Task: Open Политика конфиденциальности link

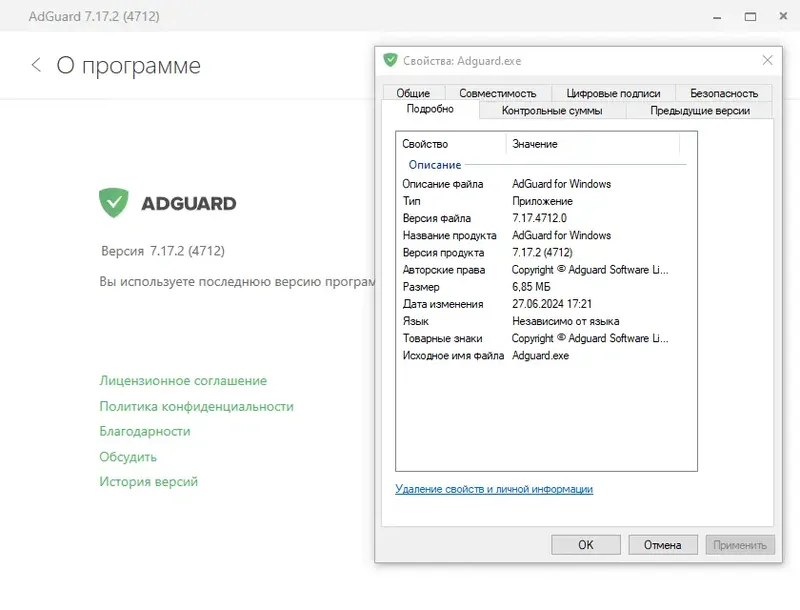Action: tap(196, 406)
